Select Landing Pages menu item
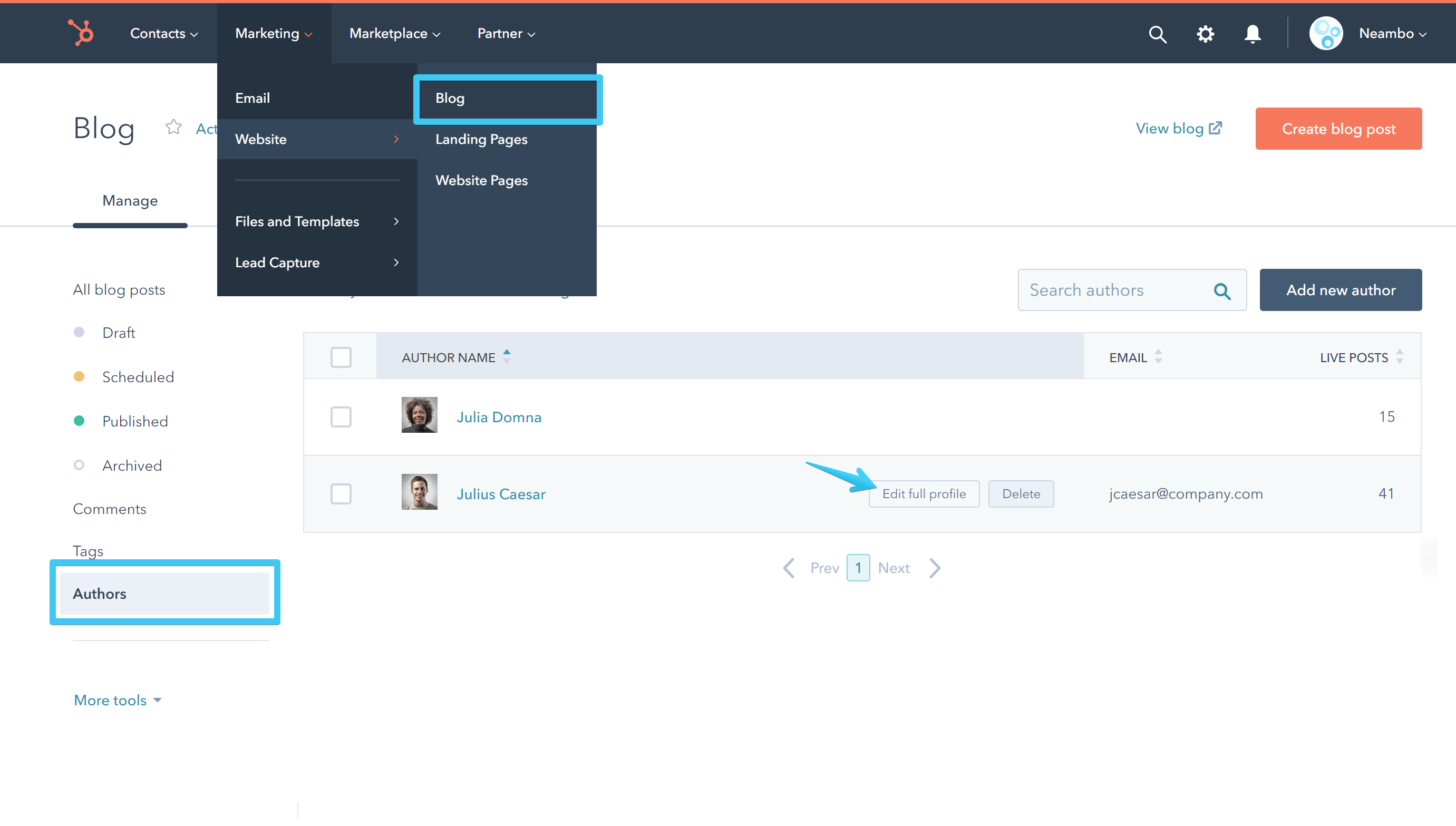This screenshot has height=826, width=1456. (x=481, y=139)
